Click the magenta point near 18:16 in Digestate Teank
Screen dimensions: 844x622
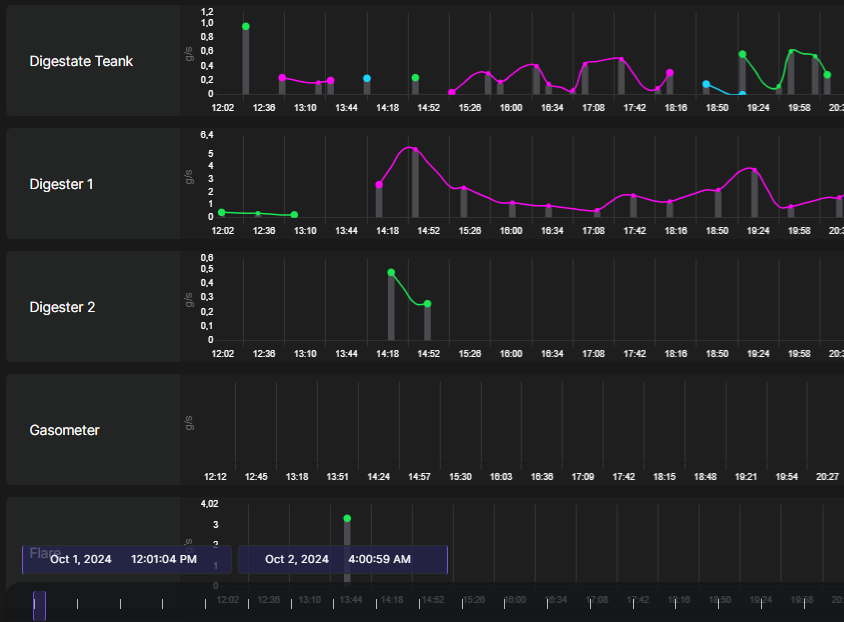(x=670, y=73)
